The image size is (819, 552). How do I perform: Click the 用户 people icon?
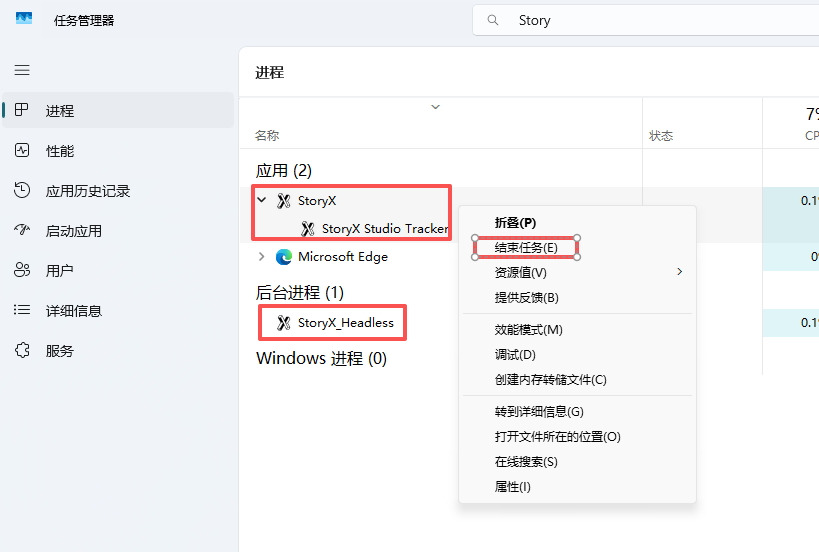click(x=22, y=270)
